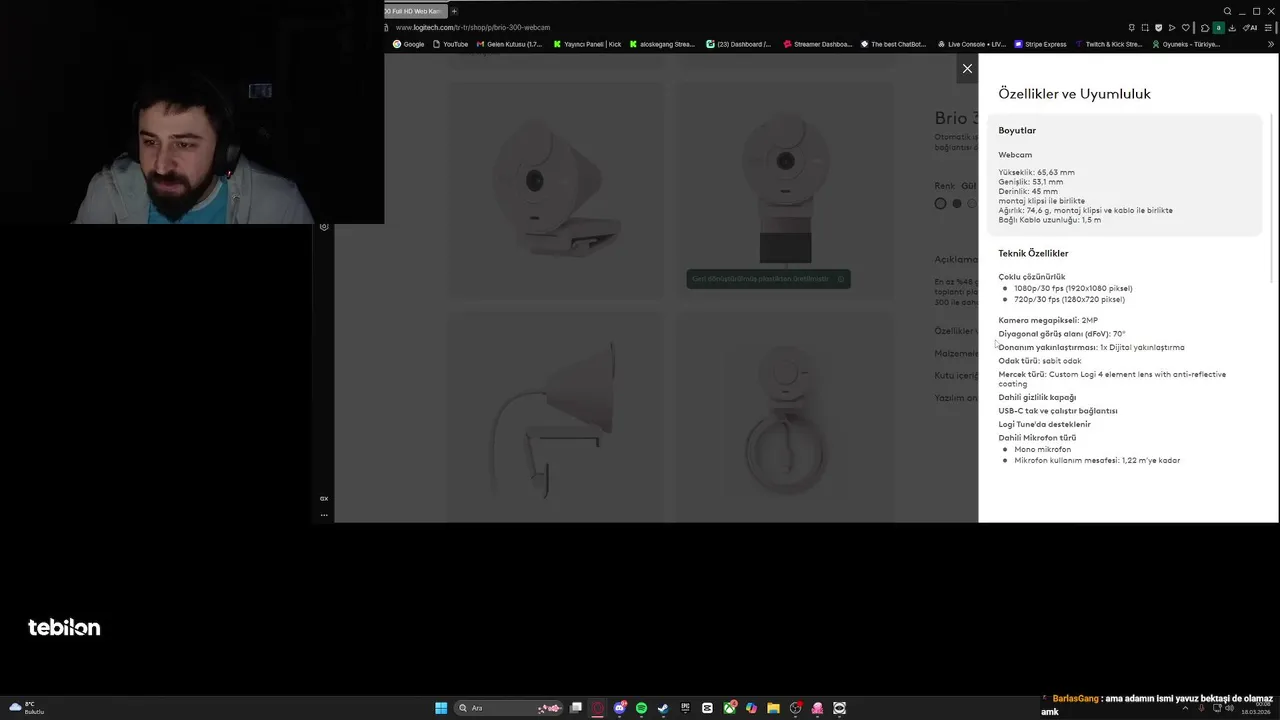
Task: Open Discord from the taskbar
Action: pyautogui.click(x=620, y=708)
